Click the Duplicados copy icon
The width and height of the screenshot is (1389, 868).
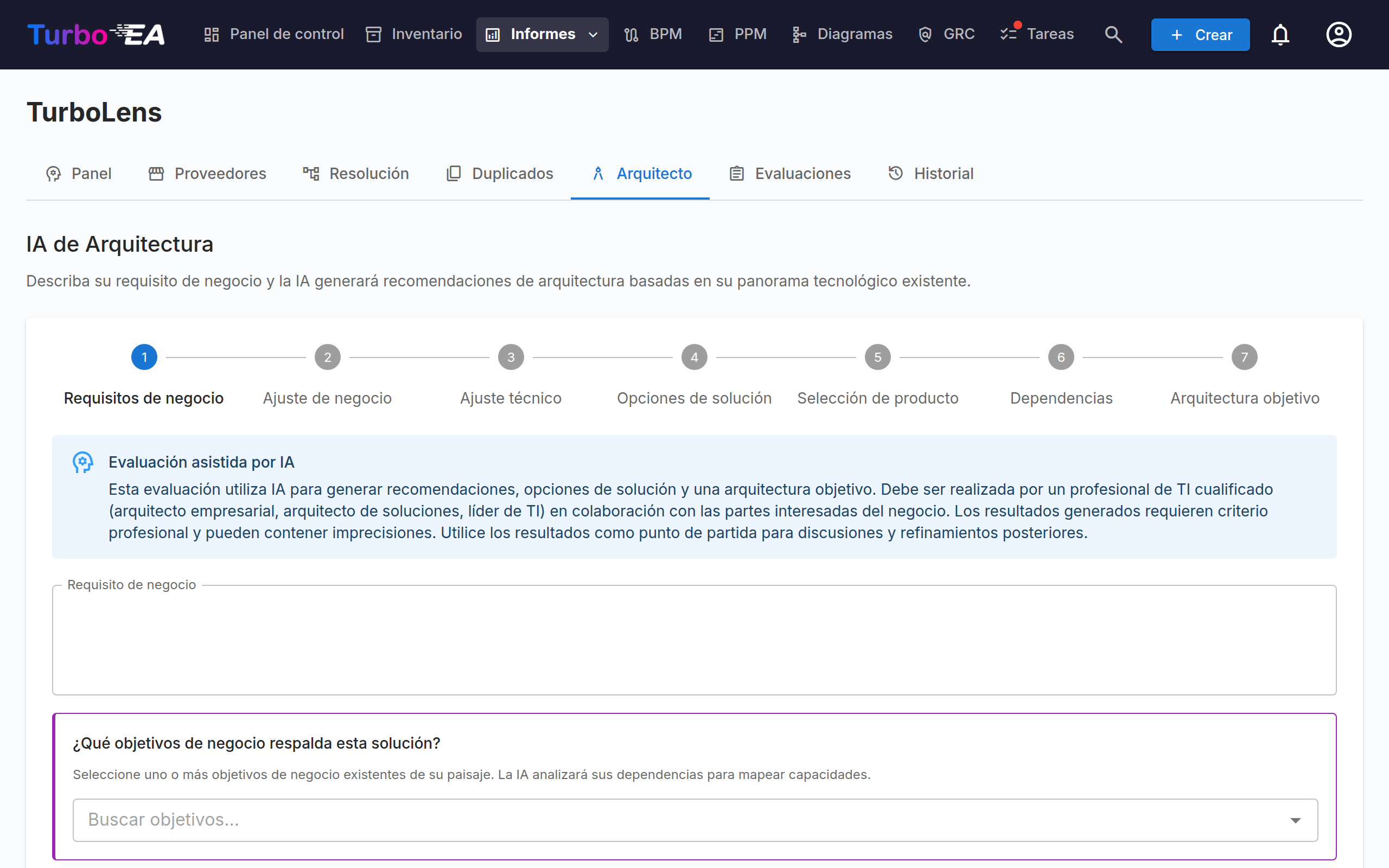[x=454, y=174]
